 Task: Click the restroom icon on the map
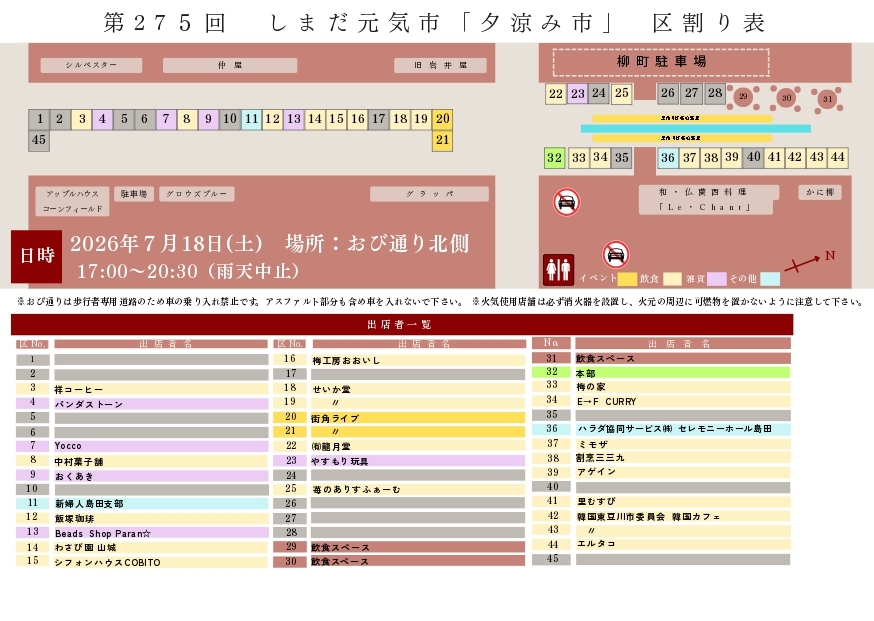(x=558, y=270)
